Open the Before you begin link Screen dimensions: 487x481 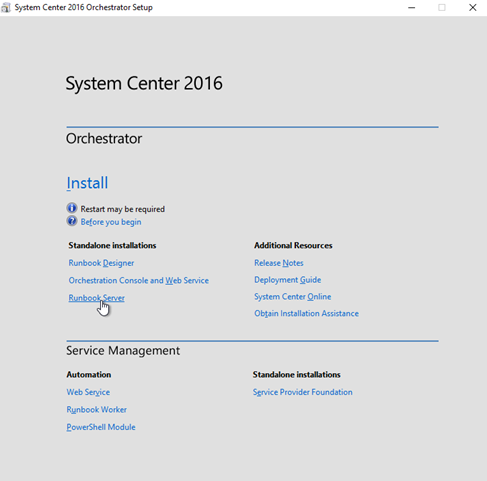tap(111, 222)
